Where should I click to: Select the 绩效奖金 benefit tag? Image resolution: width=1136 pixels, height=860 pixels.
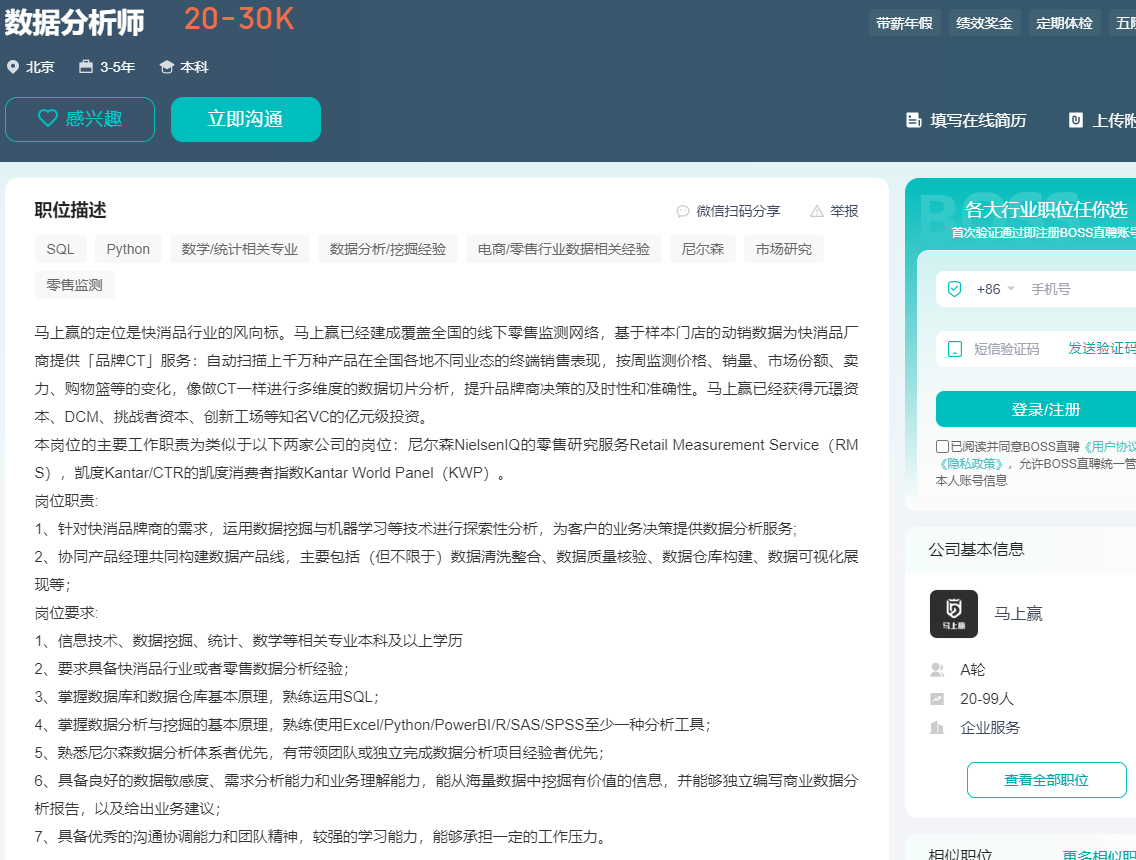pos(984,23)
